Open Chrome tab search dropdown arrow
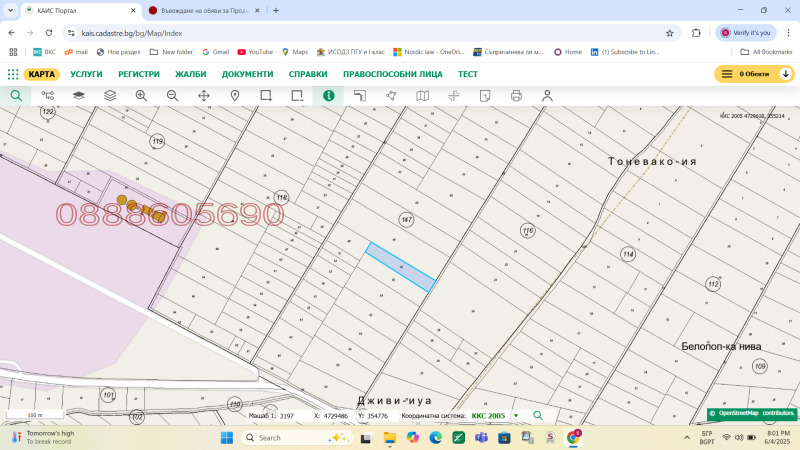Image resolution: width=800 pixels, height=450 pixels. pyautogui.click(x=10, y=10)
